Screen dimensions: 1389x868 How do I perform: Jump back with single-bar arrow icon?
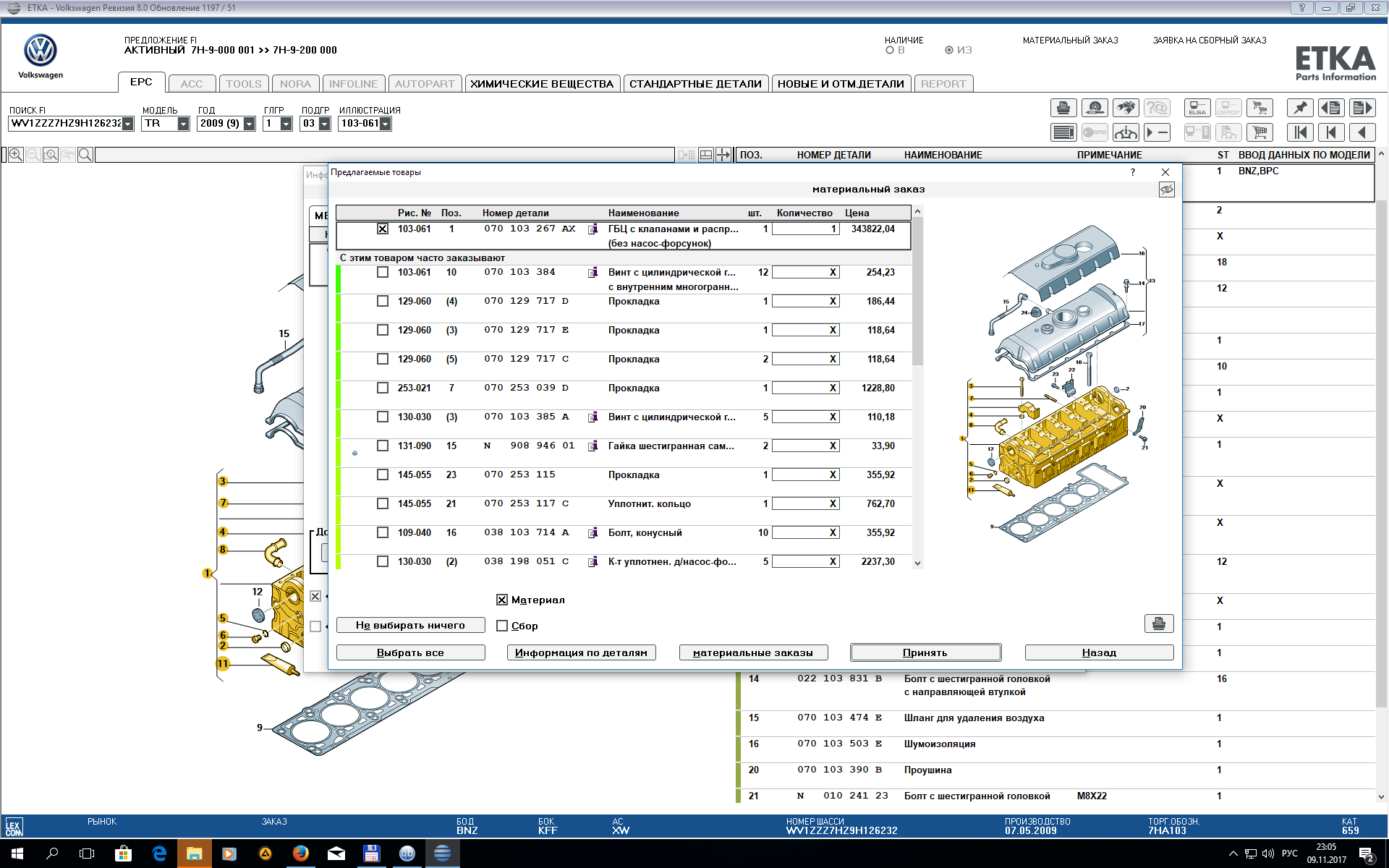[x=1331, y=132]
